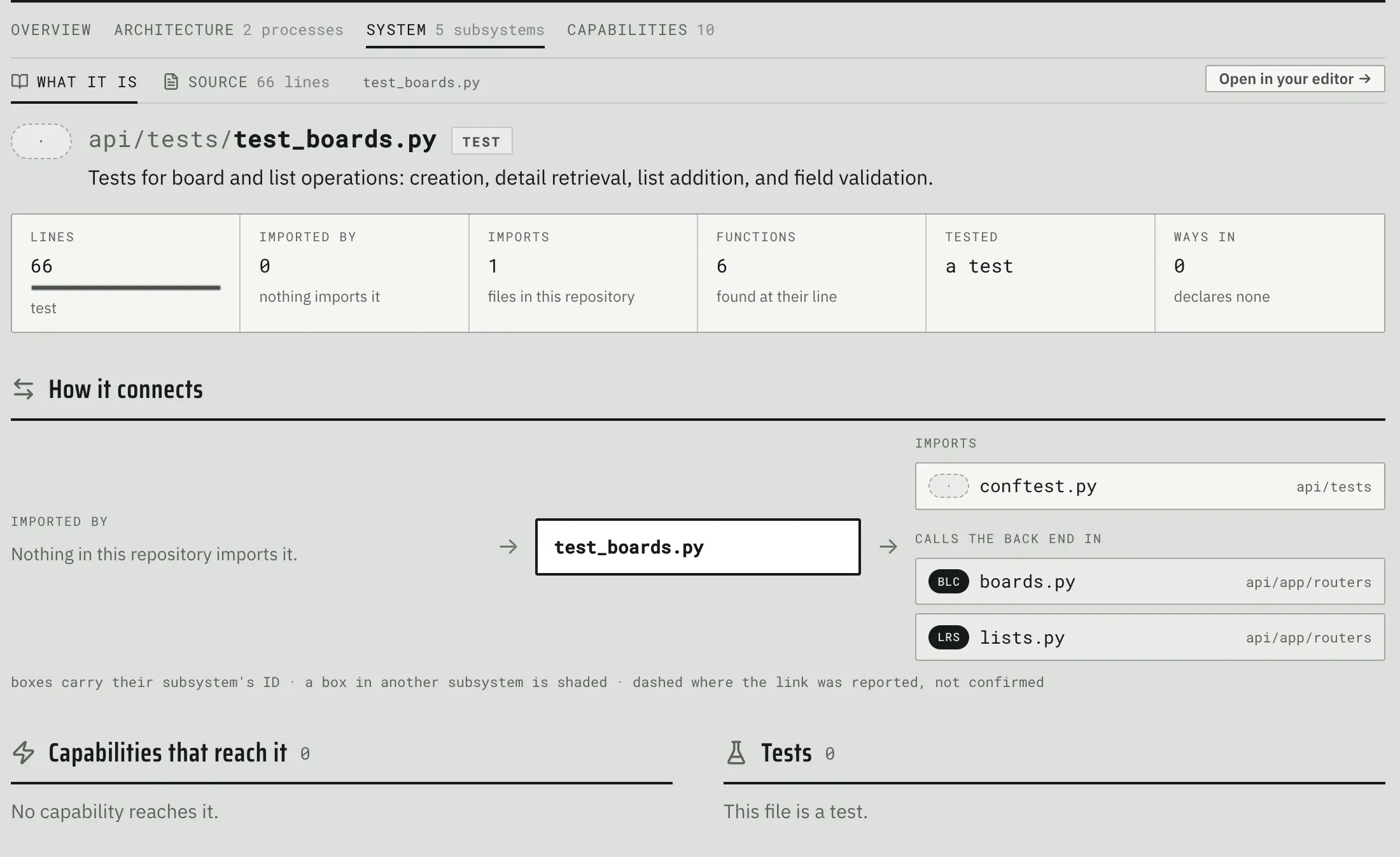Image resolution: width=1400 pixels, height=857 pixels.
Task: Click the test_boards.py breadcrumb text
Action: (421, 83)
